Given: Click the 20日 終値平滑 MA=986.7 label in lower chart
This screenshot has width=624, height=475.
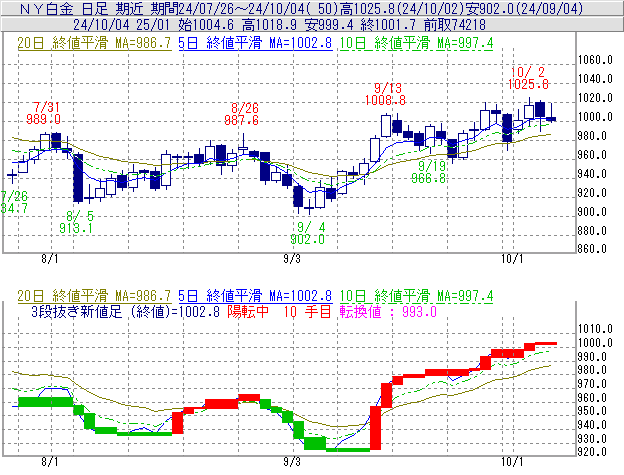Looking at the screenshot, I should tap(94, 296).
